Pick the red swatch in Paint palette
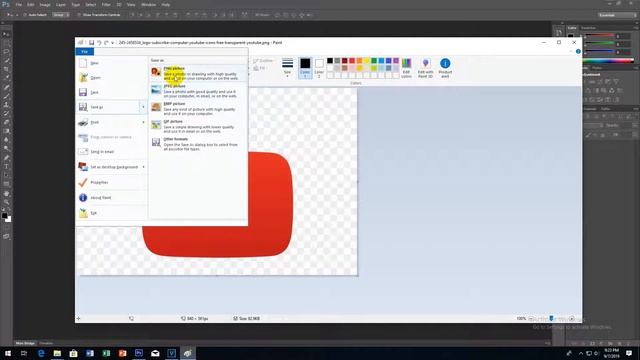Screen dimensions: 640x360 [352, 61]
